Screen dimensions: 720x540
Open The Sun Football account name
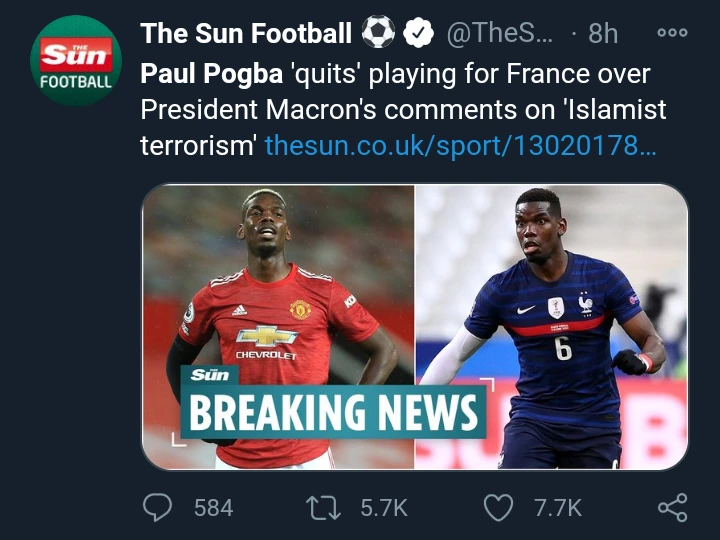(x=246, y=33)
